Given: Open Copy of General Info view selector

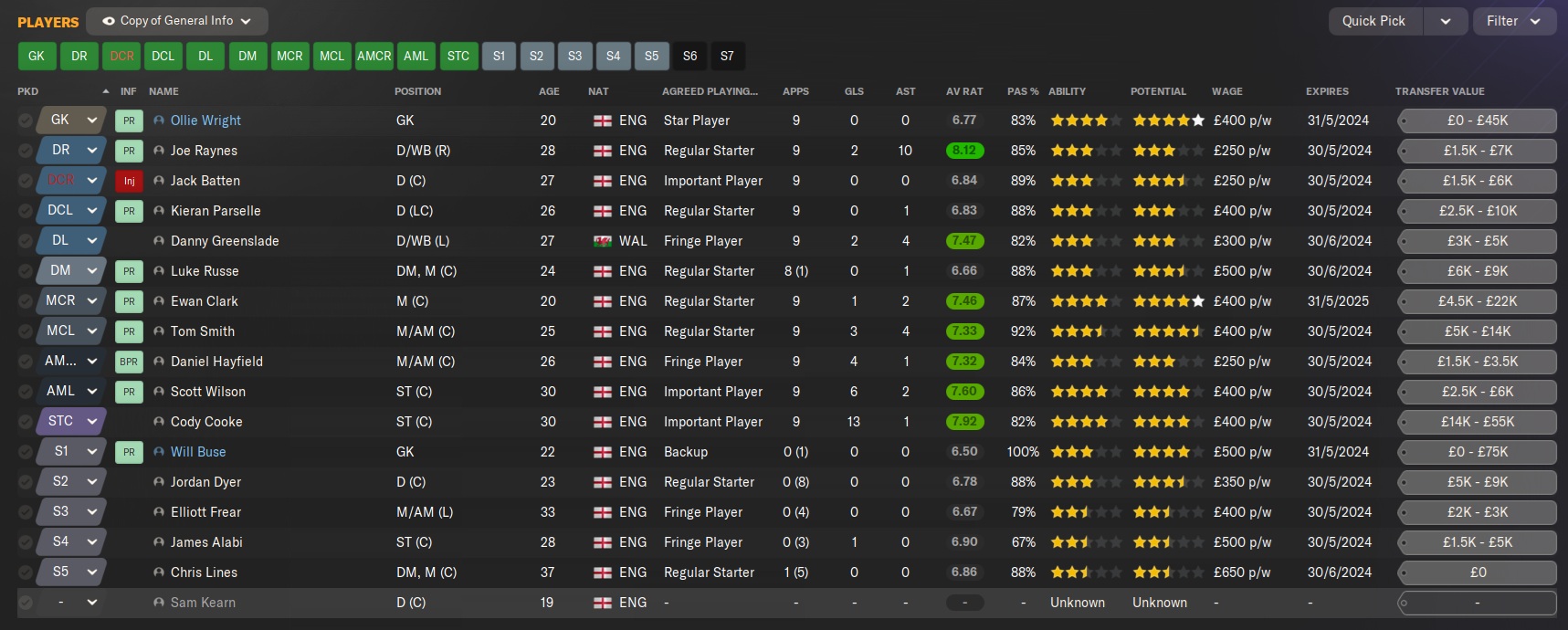Looking at the screenshot, I should [x=177, y=21].
